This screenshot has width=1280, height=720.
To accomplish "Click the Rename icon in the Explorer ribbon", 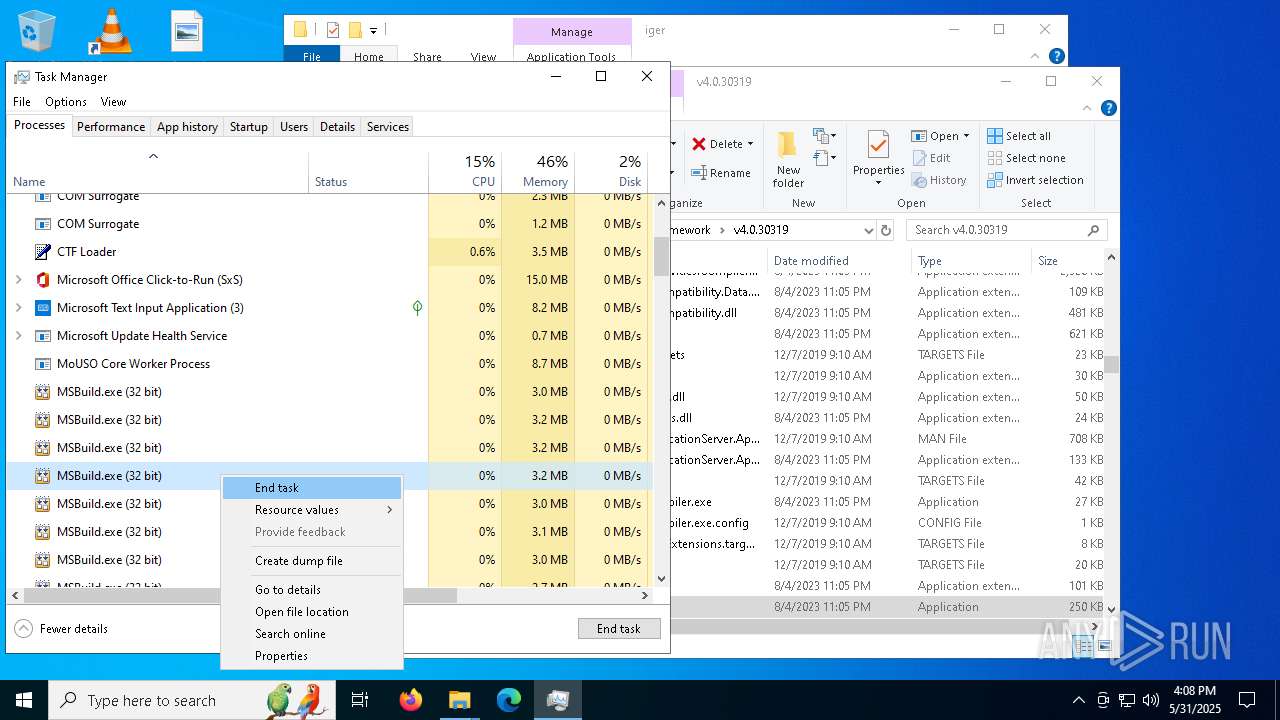I will 699,173.
